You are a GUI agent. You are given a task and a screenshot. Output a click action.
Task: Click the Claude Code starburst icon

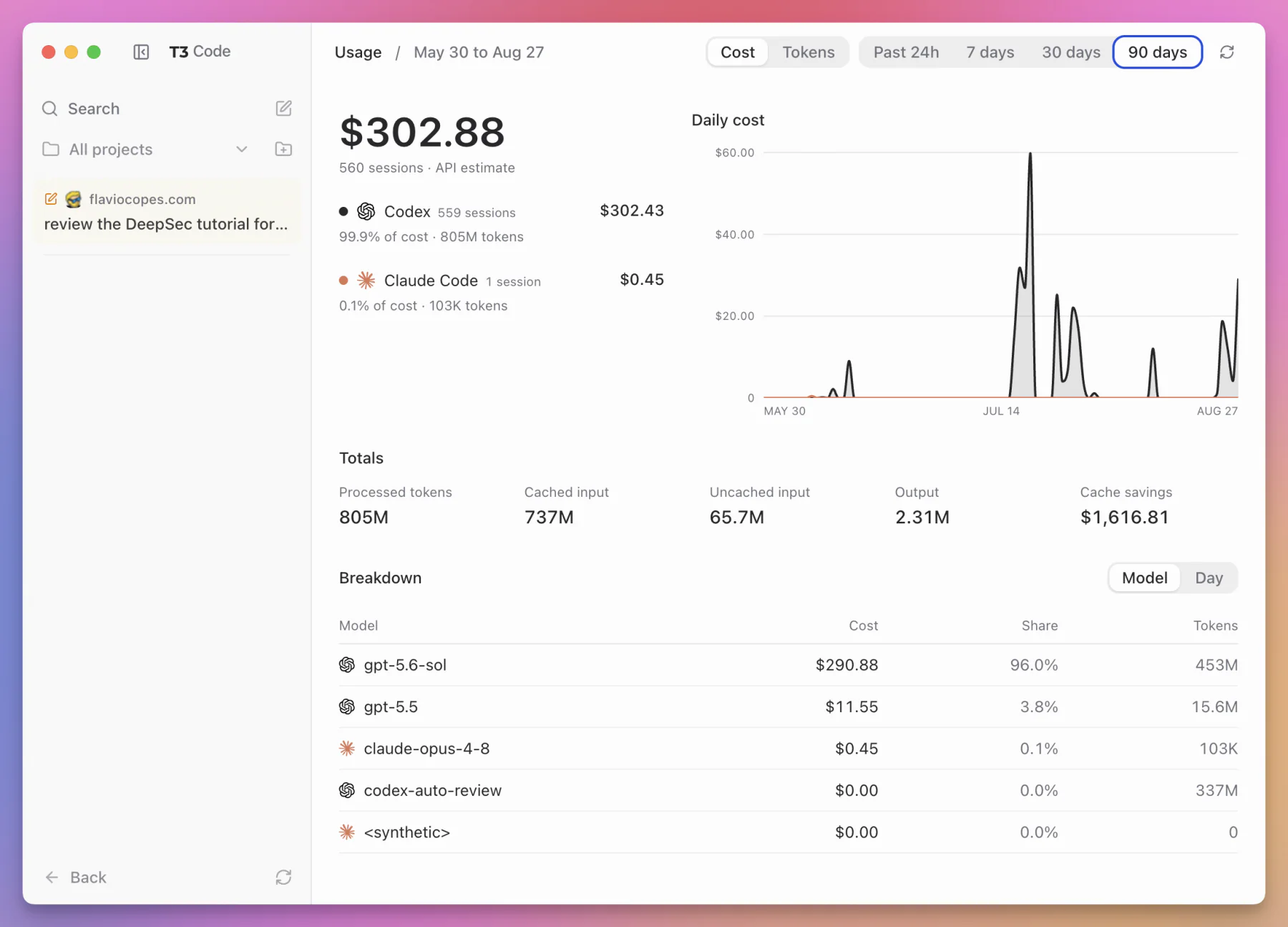366,280
